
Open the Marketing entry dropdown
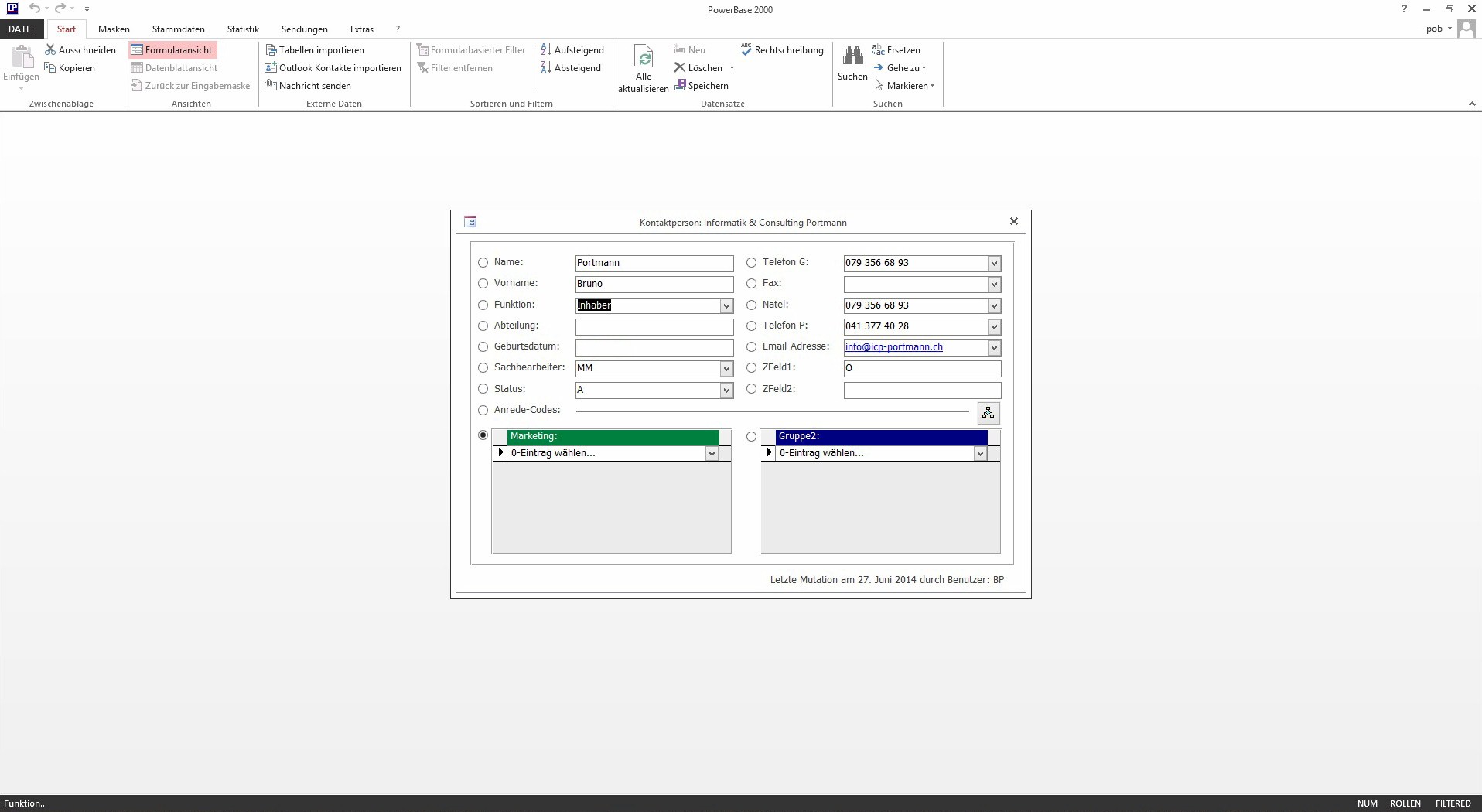tap(712, 454)
